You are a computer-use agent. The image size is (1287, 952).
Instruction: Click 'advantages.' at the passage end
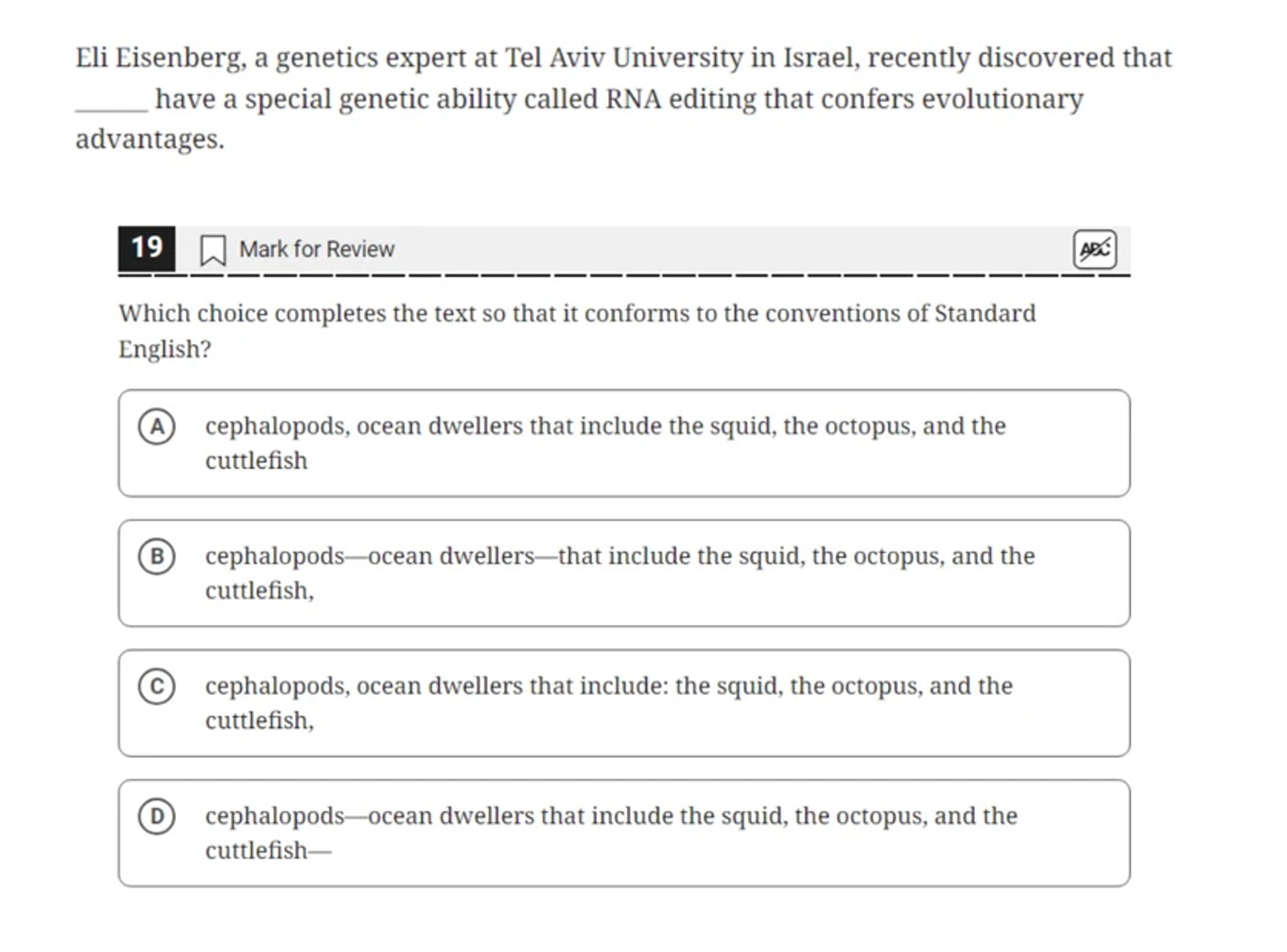pos(150,140)
